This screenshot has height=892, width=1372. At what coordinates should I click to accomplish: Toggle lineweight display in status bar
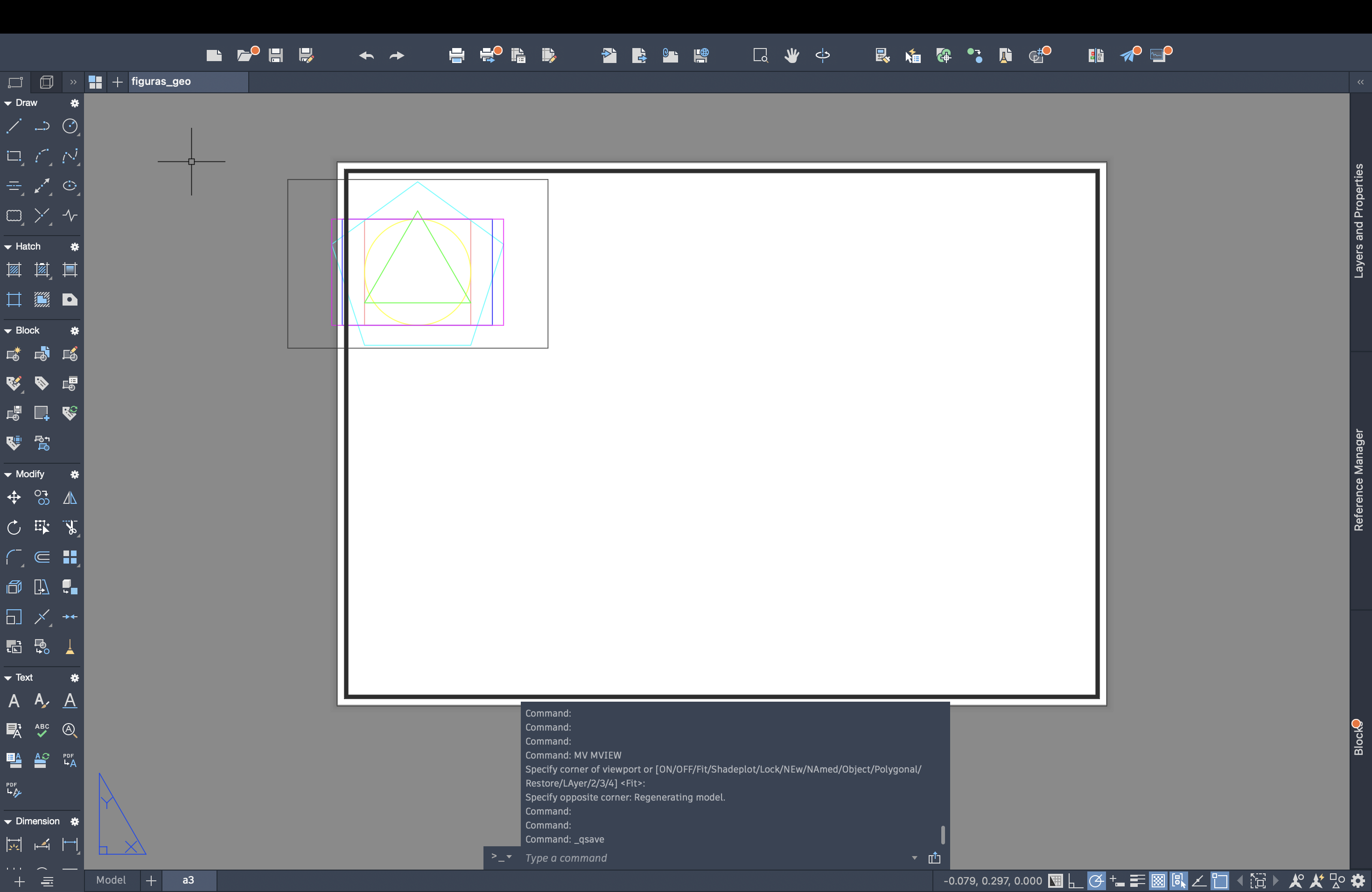click(x=1137, y=880)
